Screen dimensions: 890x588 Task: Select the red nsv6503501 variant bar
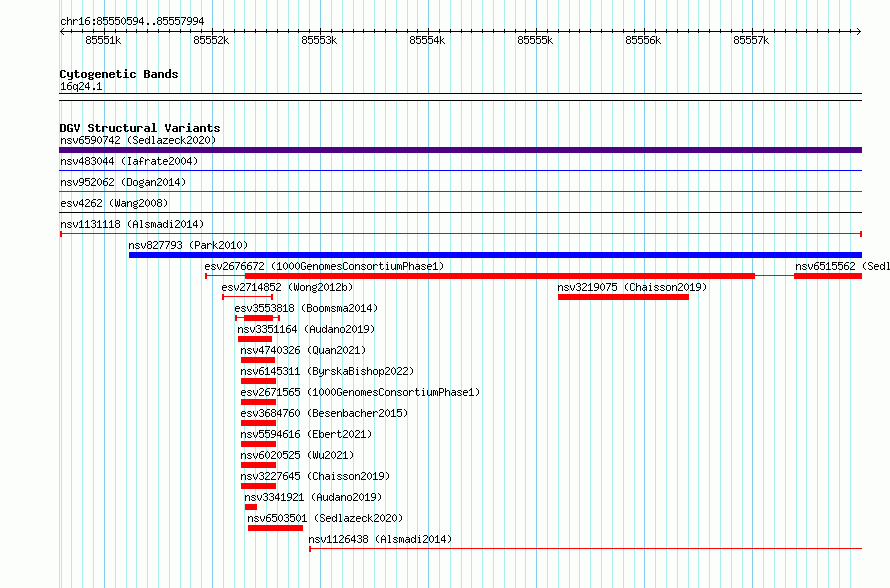pyautogui.click(x=275, y=528)
